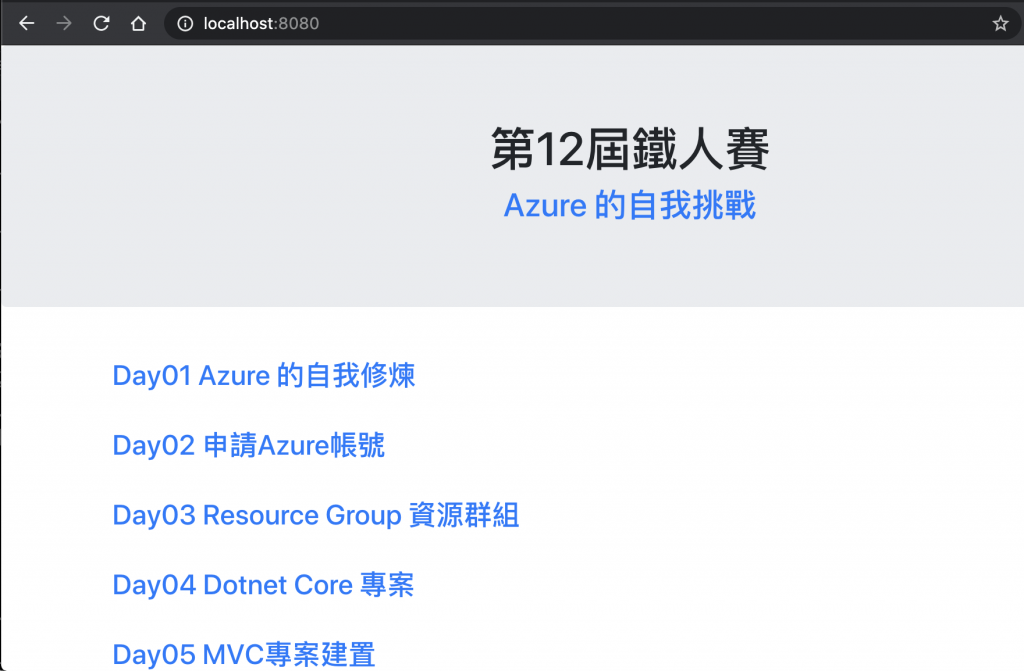Click the browser forward arrow

click(x=64, y=24)
